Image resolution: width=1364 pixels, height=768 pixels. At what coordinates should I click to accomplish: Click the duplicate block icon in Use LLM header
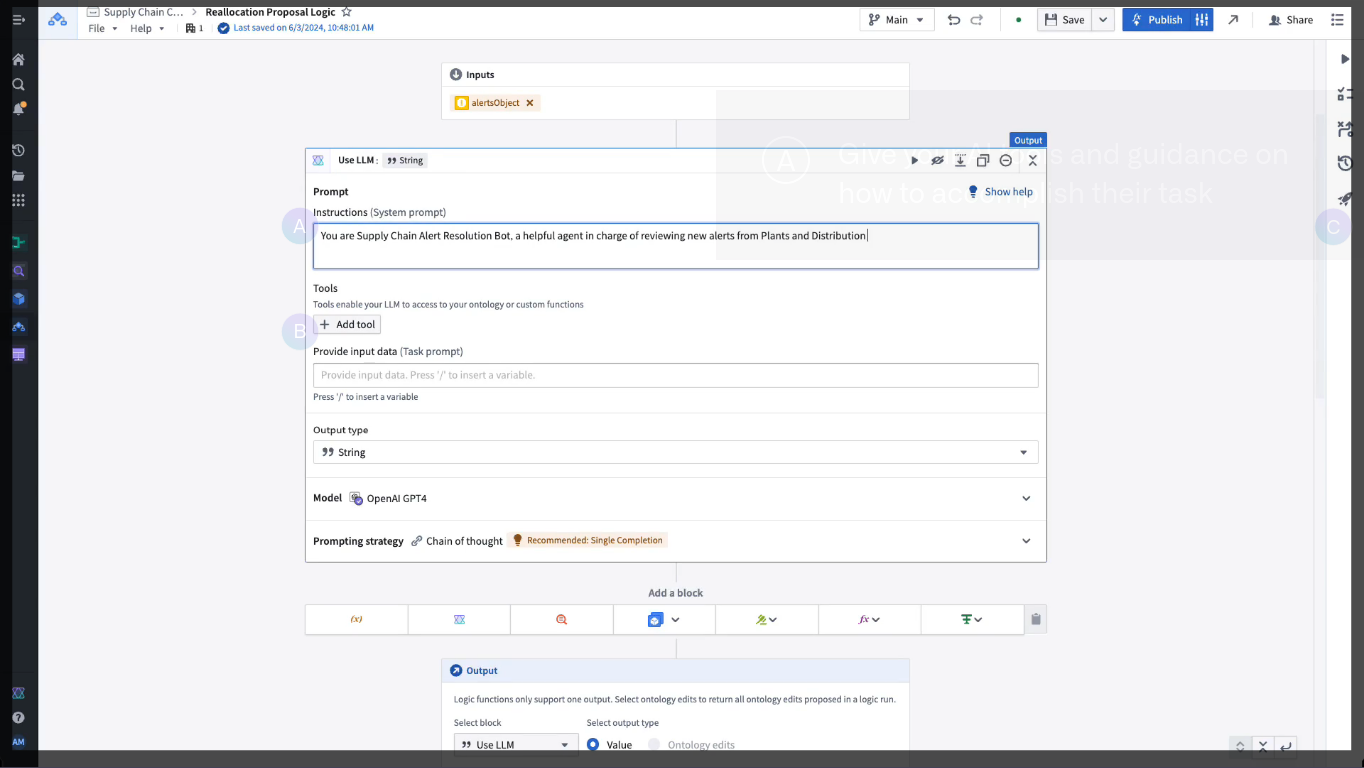point(983,160)
